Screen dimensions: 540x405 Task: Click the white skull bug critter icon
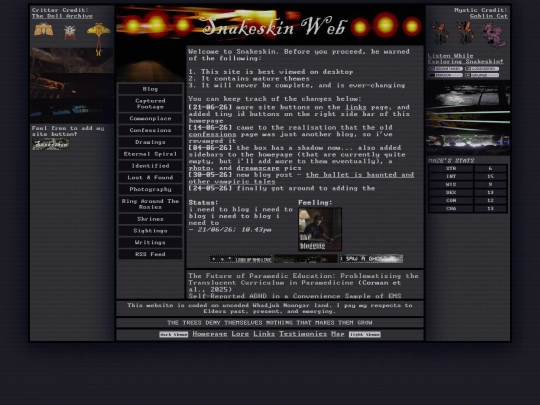click(70, 32)
